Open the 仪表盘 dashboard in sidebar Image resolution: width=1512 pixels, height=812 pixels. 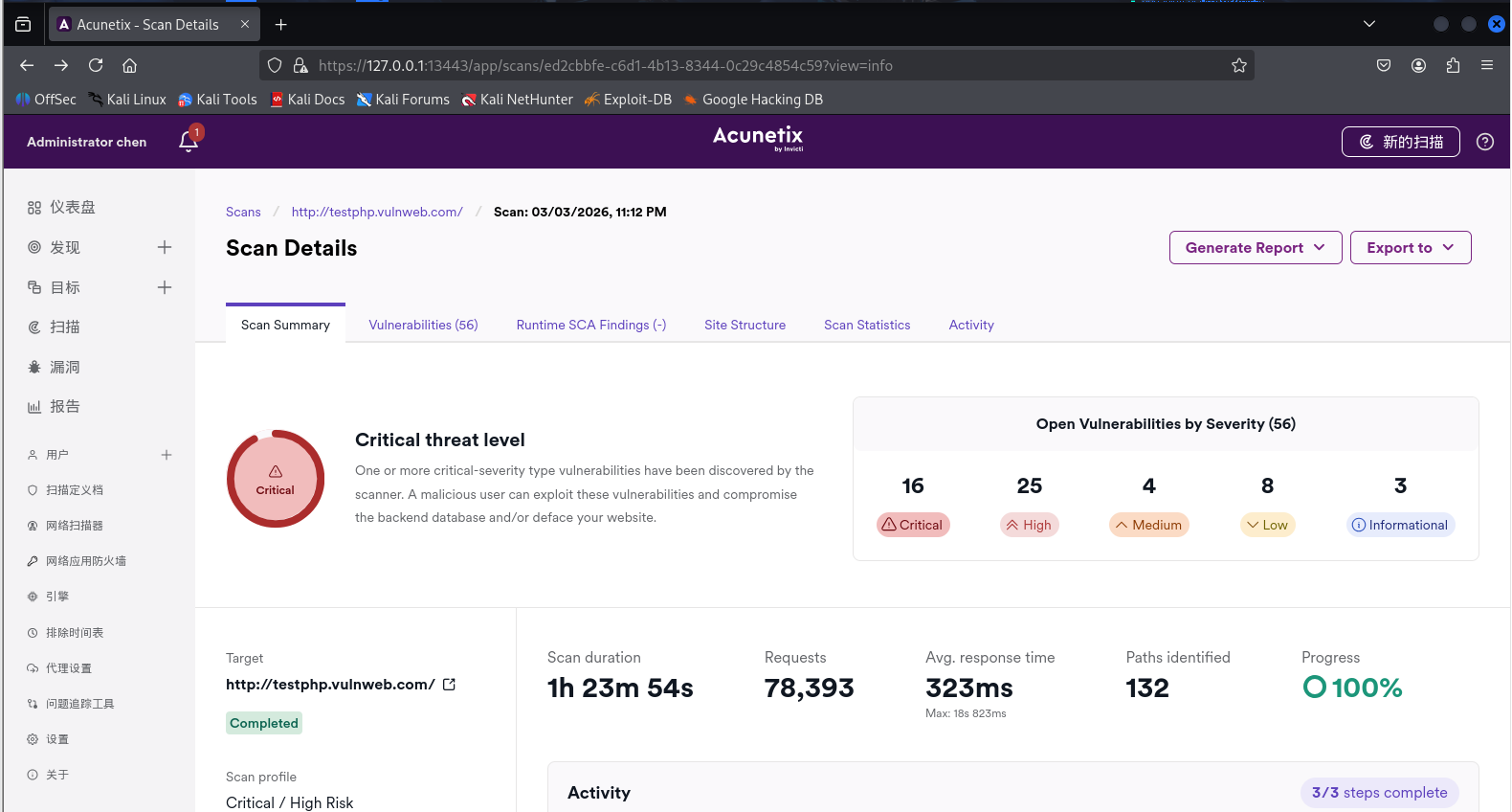click(x=62, y=208)
